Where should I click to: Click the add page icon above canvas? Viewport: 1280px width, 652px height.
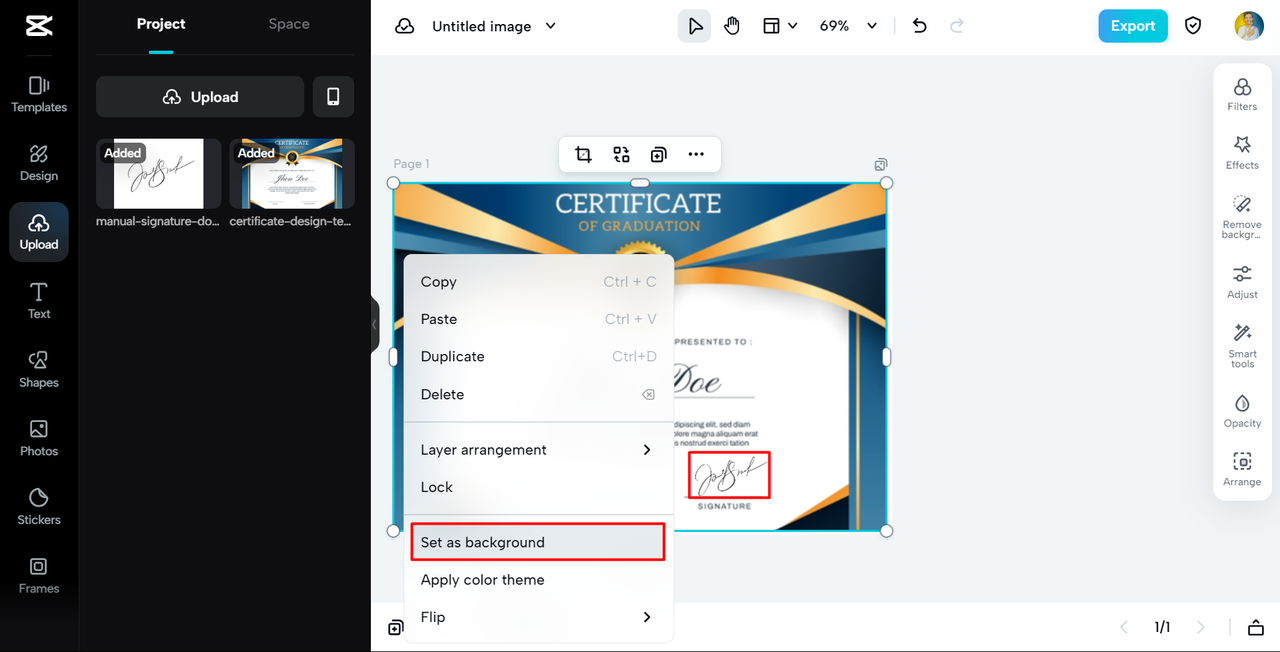point(880,164)
